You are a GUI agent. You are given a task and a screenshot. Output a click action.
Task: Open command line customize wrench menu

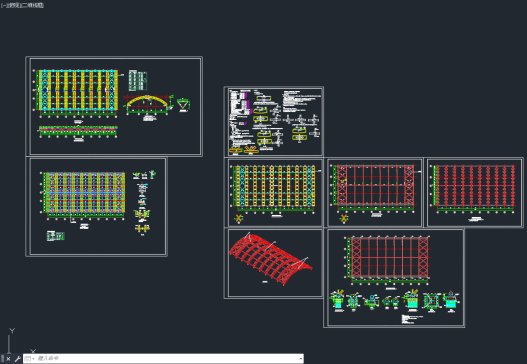point(17,359)
